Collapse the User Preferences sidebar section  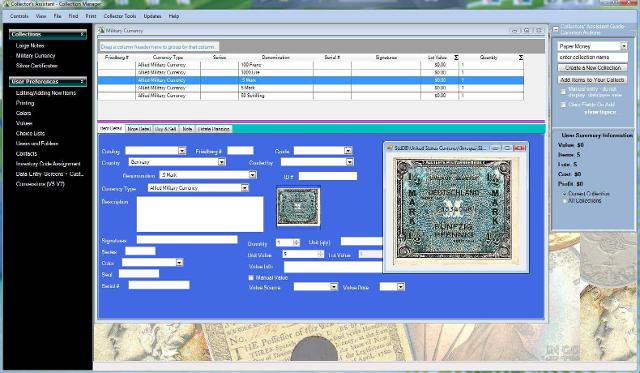(x=82, y=82)
